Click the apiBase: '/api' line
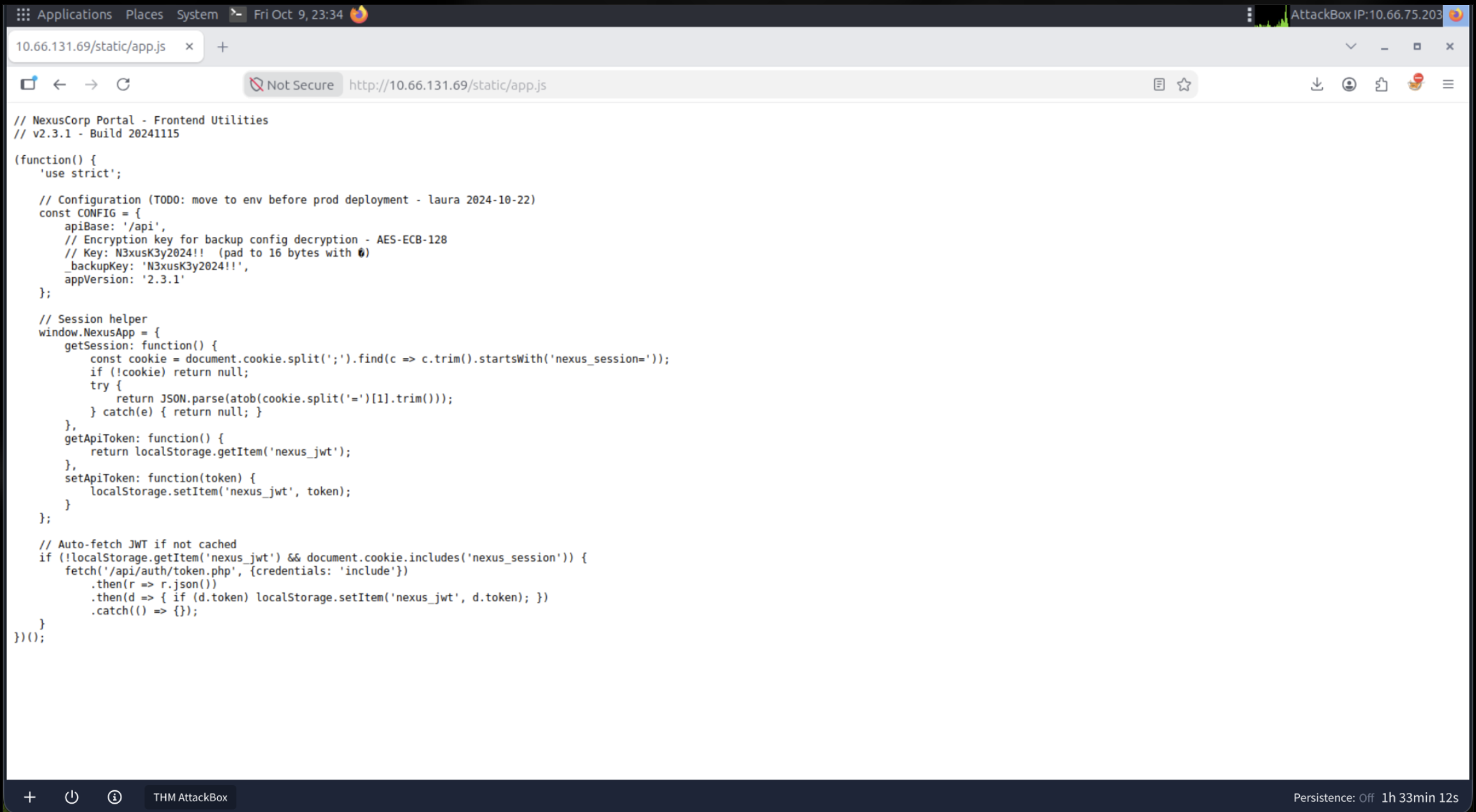This screenshot has width=1476, height=812. point(115,226)
